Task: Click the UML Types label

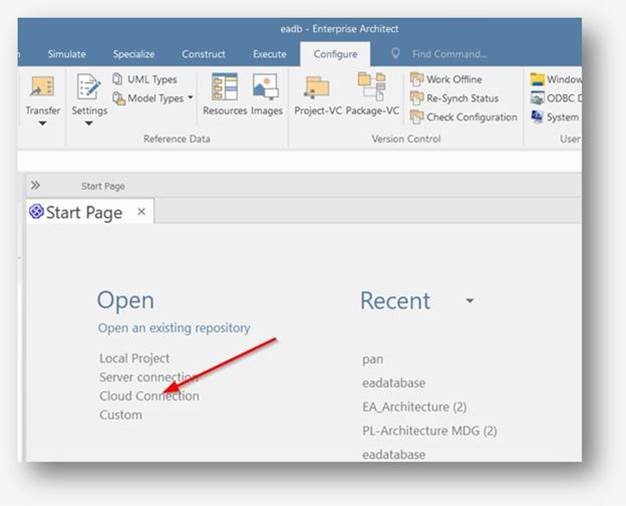Action: [x=152, y=79]
